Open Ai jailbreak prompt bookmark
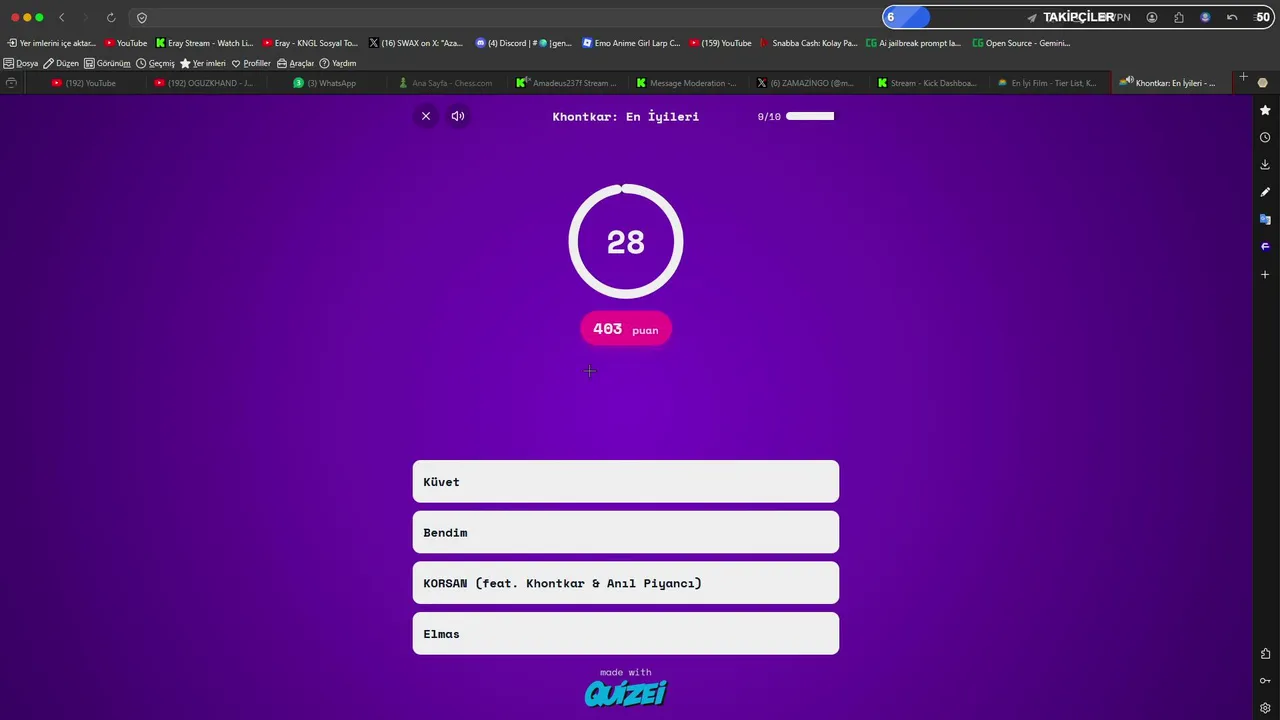 tap(914, 43)
